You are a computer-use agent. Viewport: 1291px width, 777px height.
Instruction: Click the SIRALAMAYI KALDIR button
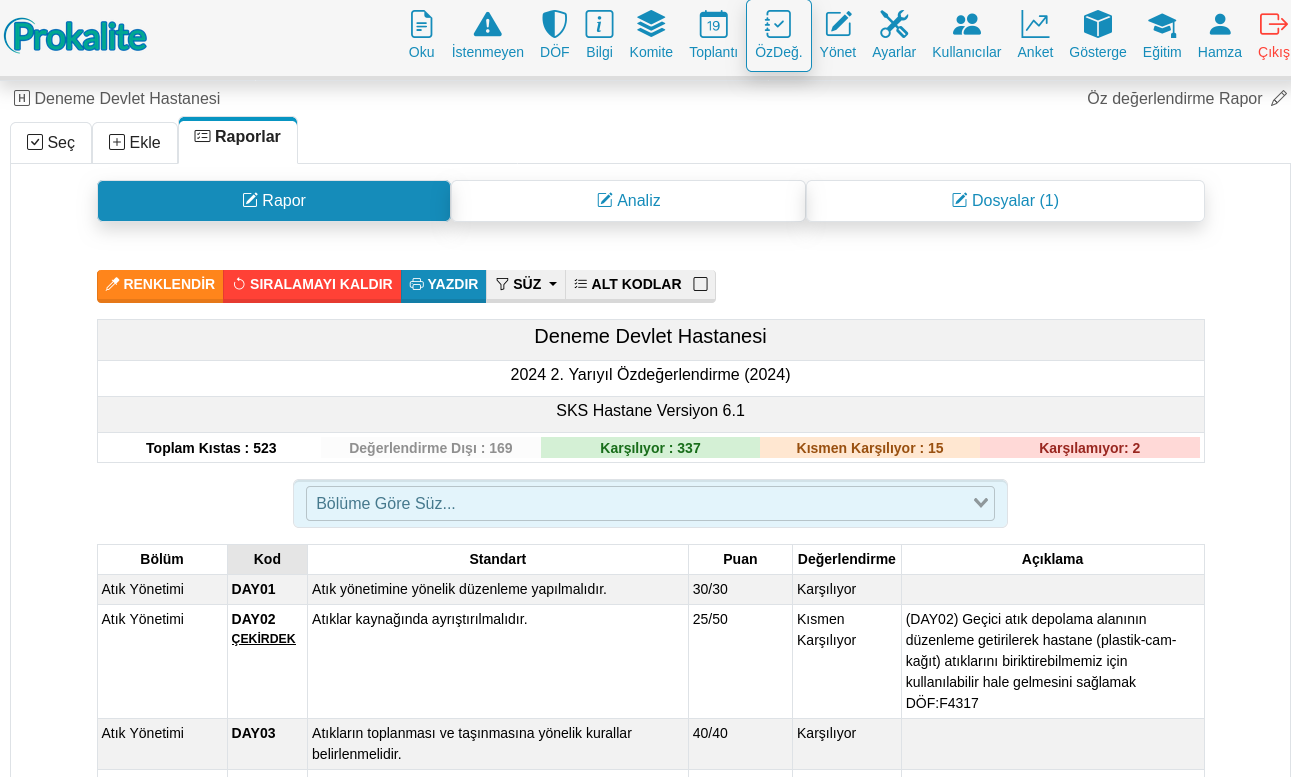pyautogui.click(x=312, y=284)
